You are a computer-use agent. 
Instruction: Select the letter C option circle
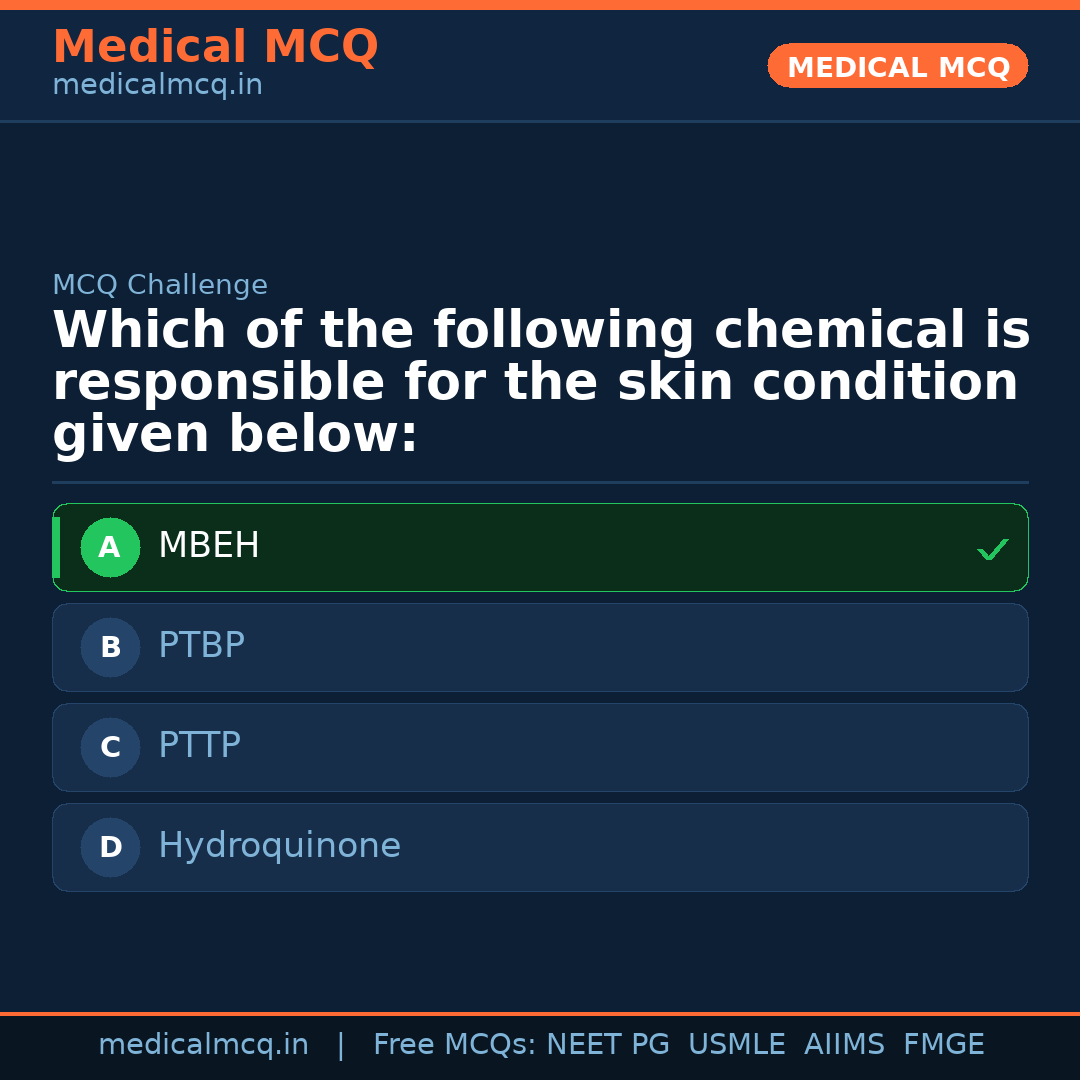click(110, 748)
